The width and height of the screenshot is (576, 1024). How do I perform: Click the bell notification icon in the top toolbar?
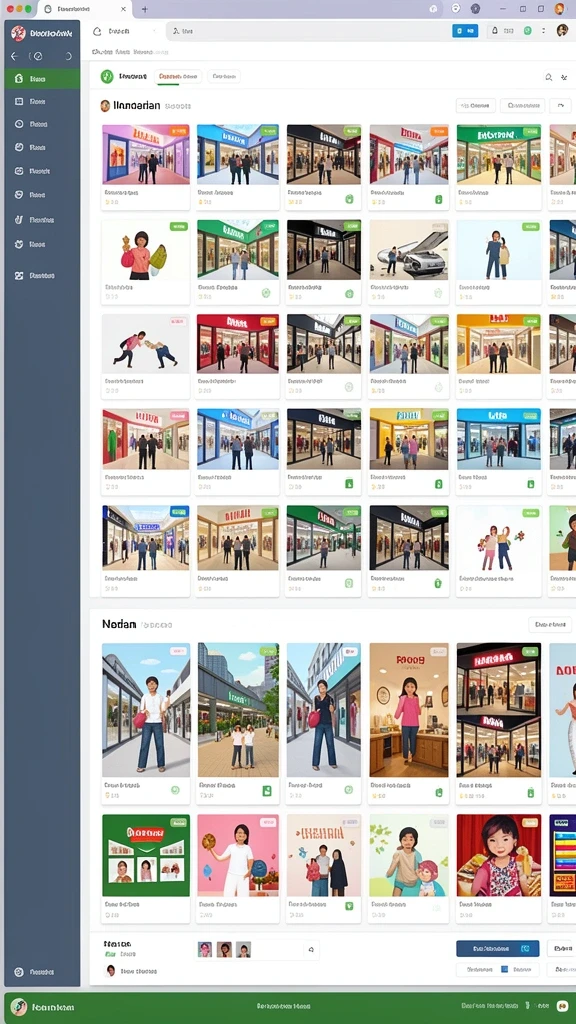[494, 30]
